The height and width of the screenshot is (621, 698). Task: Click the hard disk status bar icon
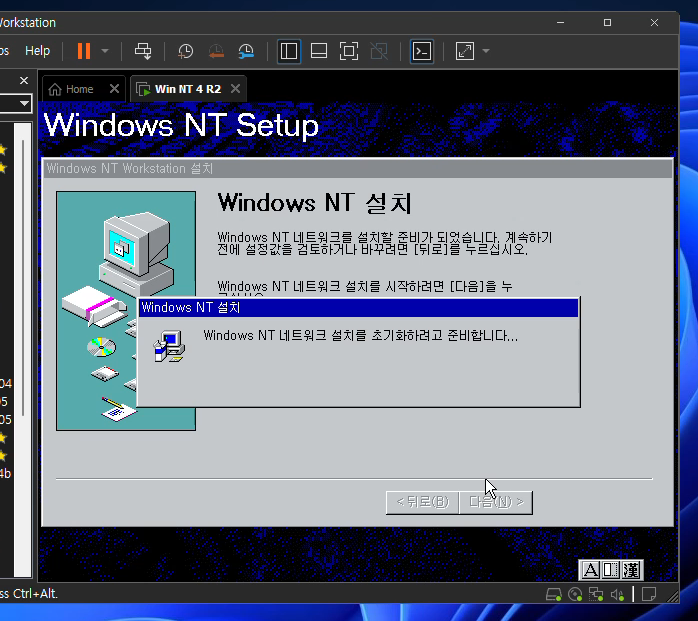554,595
